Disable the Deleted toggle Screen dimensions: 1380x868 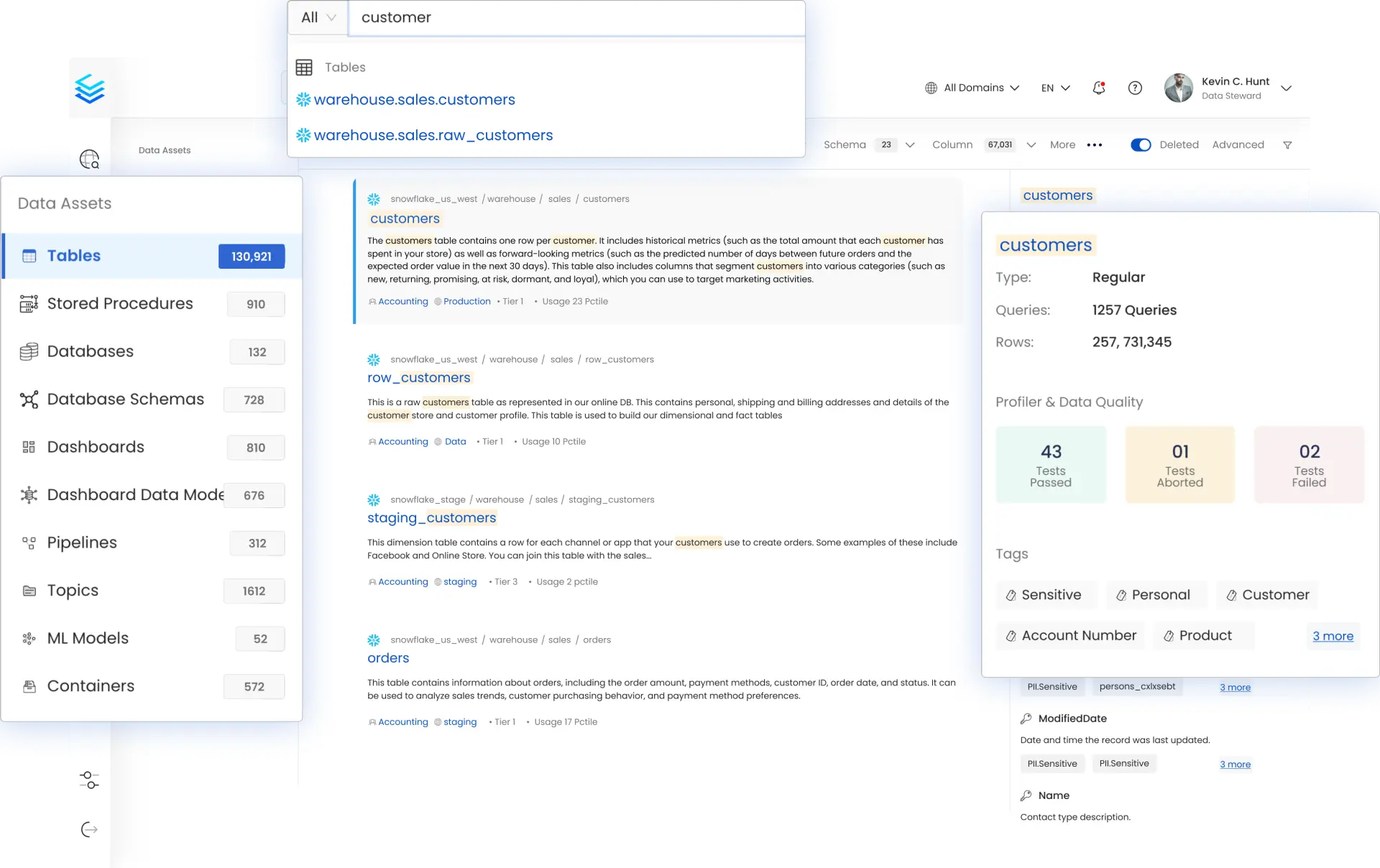pos(1139,144)
